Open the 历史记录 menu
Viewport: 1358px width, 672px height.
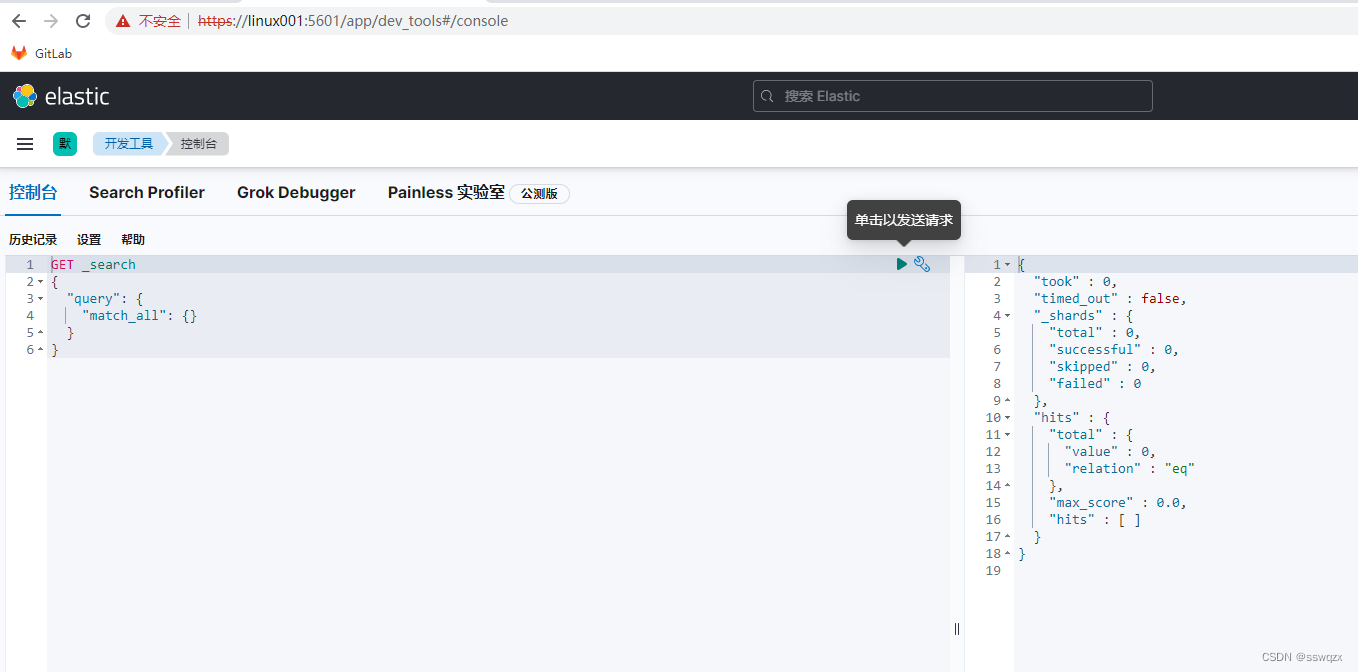[x=32, y=239]
